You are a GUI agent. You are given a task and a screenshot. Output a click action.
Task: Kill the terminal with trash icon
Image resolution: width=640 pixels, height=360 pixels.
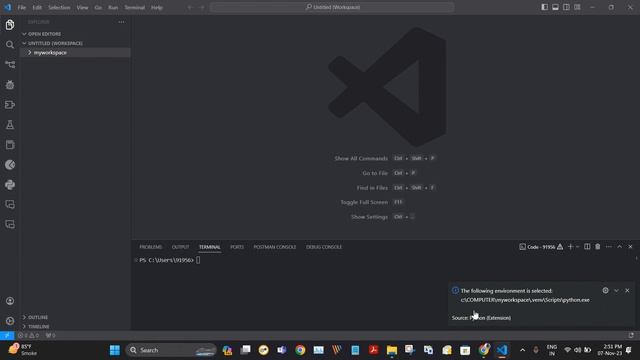598,247
